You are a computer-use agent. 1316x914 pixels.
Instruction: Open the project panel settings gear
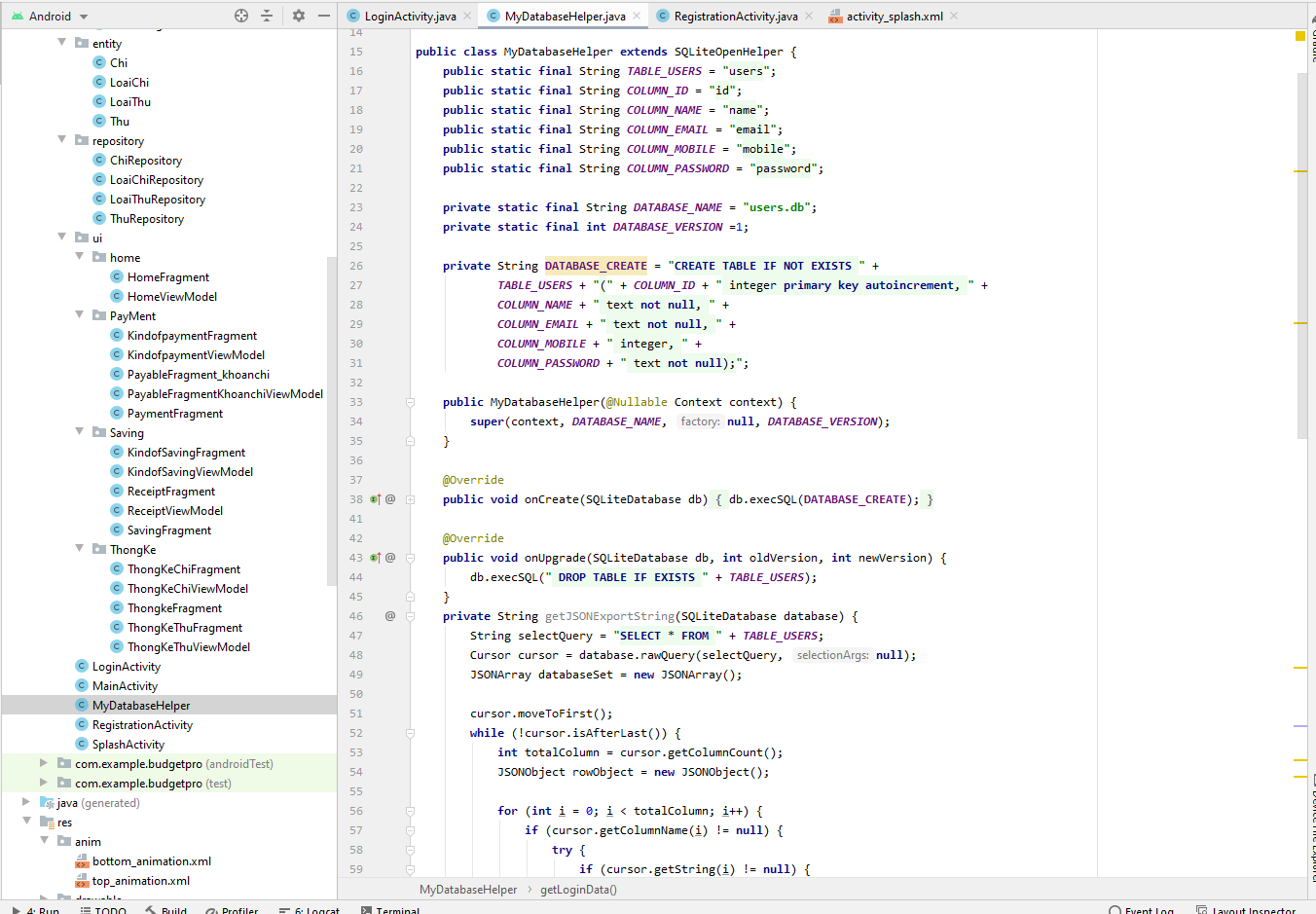299,16
